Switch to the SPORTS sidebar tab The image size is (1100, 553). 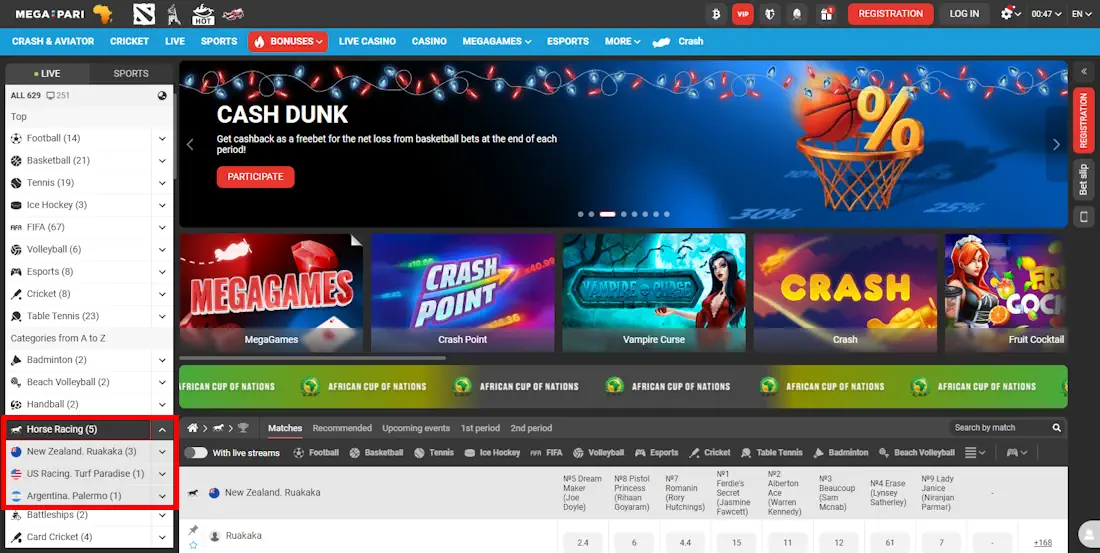(x=131, y=73)
